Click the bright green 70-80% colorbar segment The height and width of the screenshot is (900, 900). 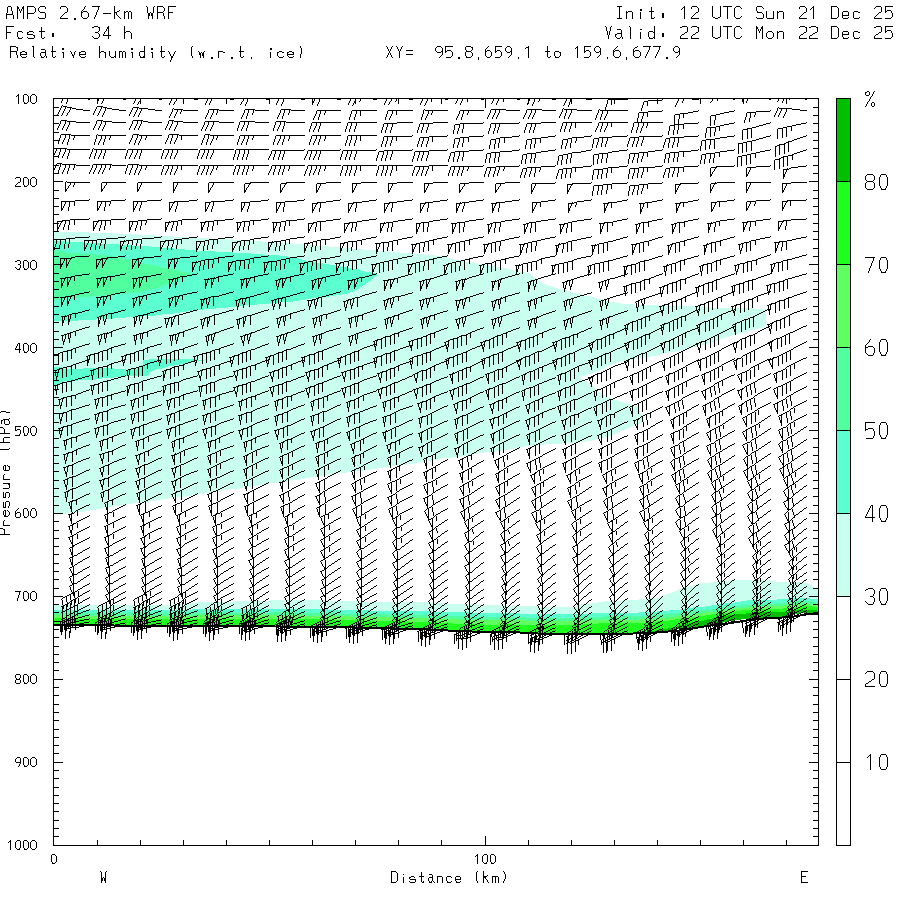point(843,223)
